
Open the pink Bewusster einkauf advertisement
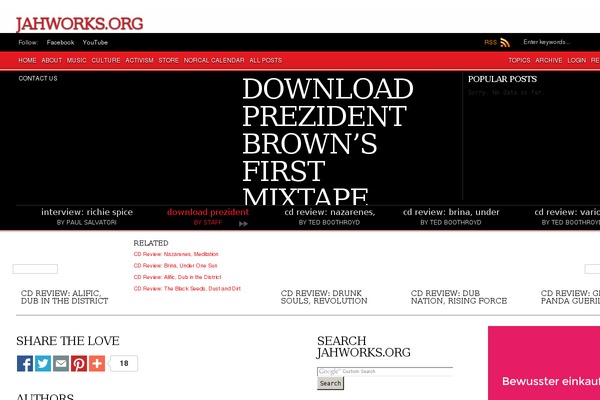click(x=544, y=363)
